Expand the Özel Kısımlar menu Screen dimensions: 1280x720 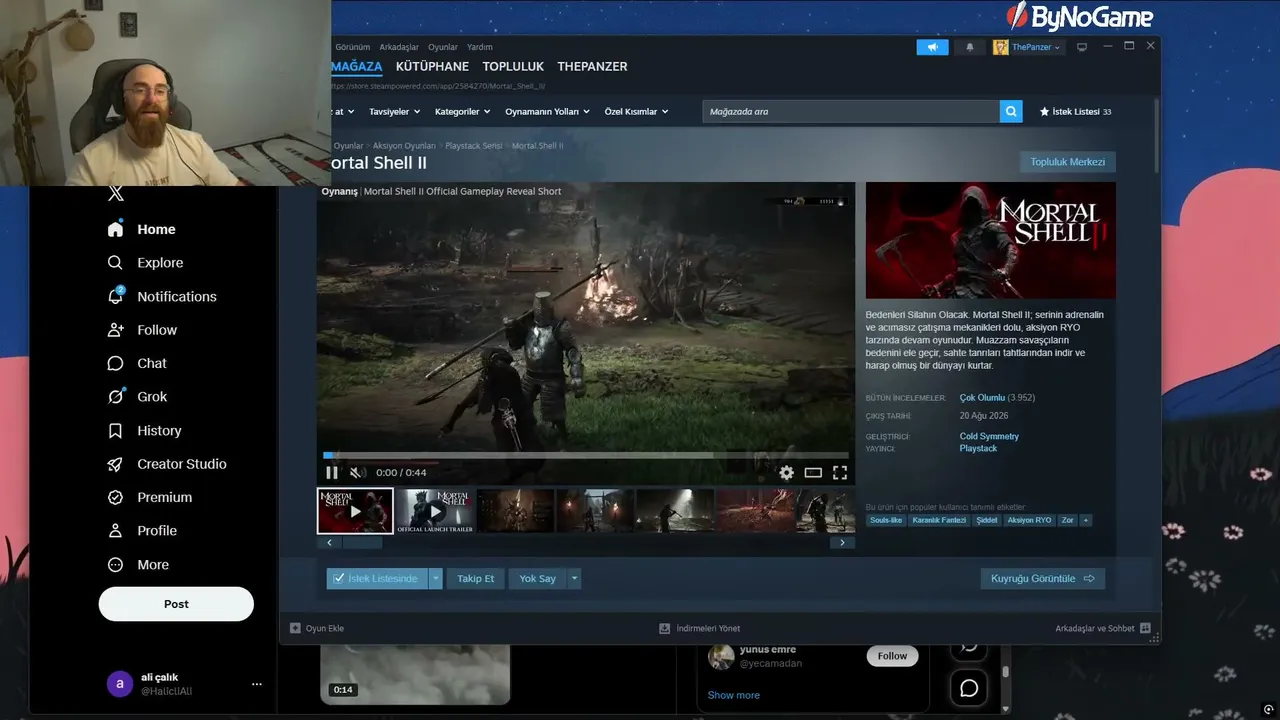637,112
